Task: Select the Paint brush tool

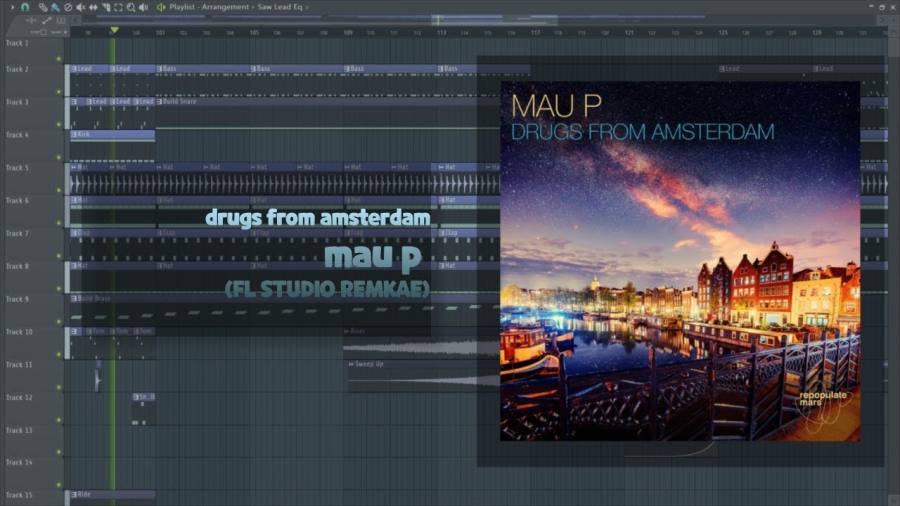Action: (x=55, y=7)
